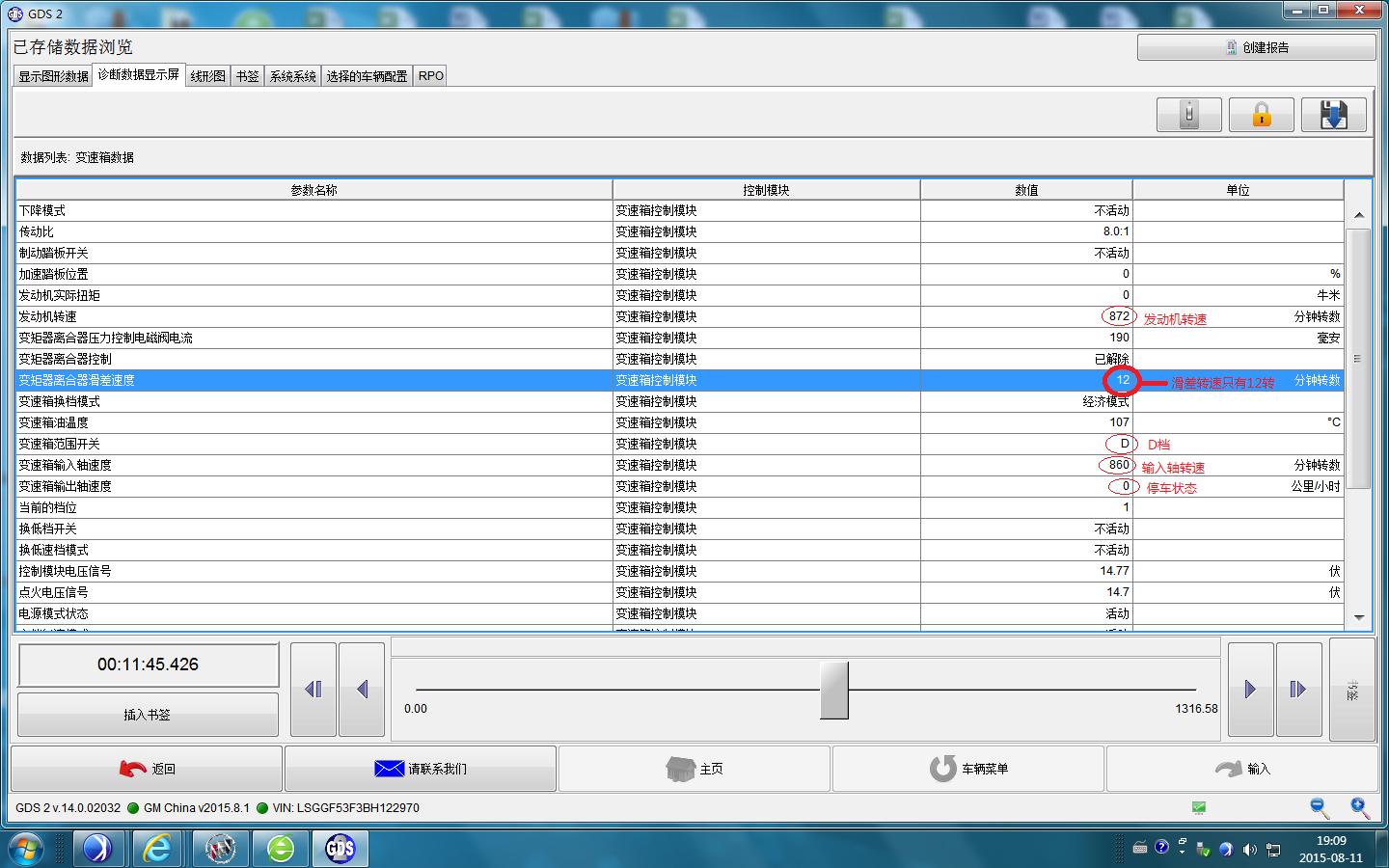1389x868 pixels.
Task: Click the blue help question mark tray icon
Action: click(x=1161, y=848)
